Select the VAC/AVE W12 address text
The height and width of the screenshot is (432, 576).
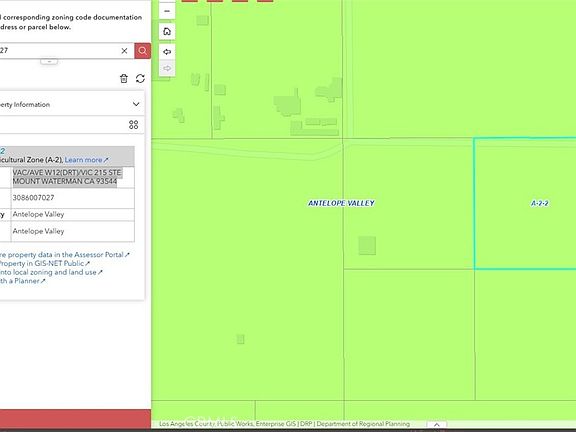[67, 177]
